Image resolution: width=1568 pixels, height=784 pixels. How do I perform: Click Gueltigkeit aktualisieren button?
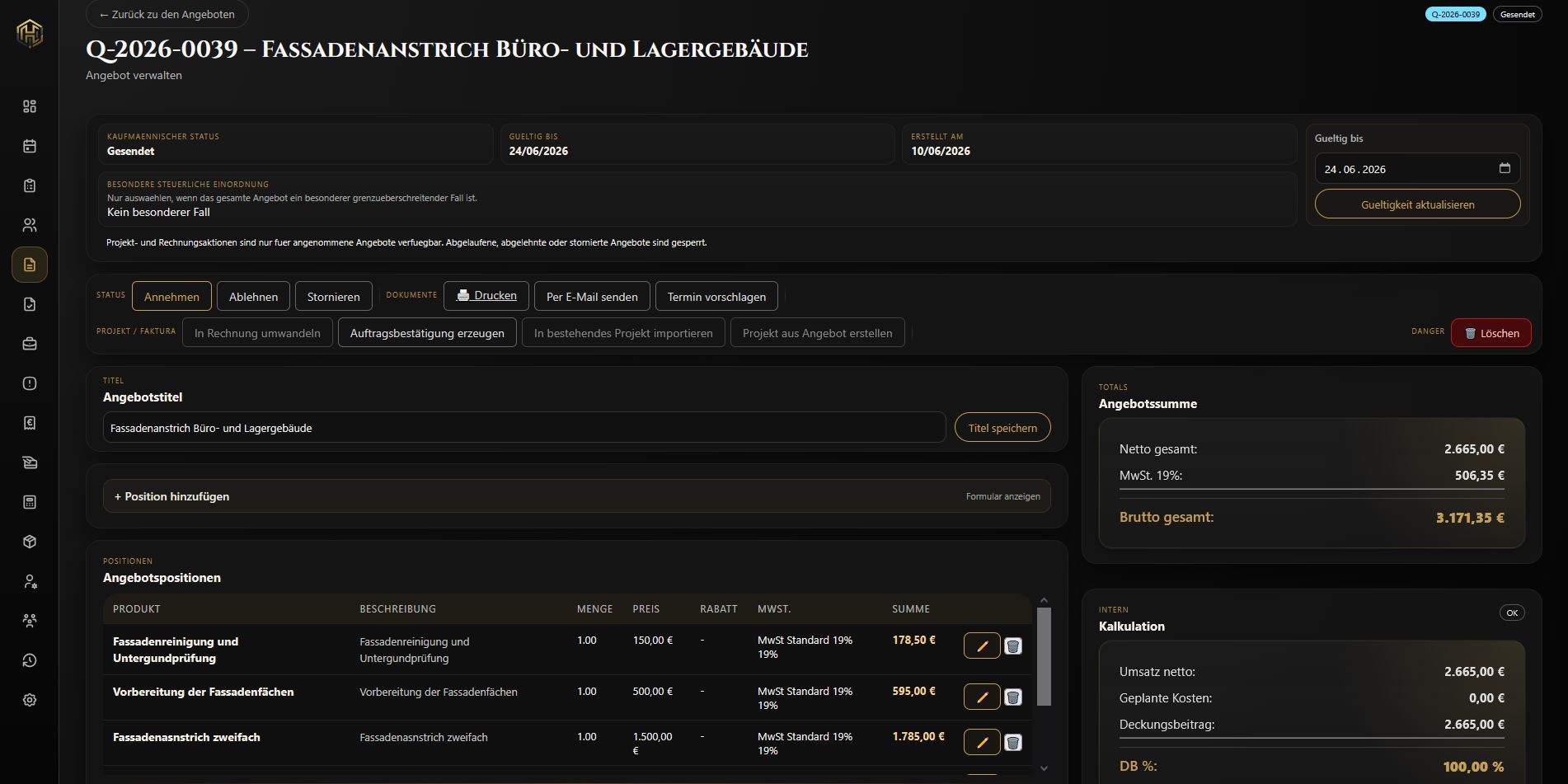point(1418,204)
